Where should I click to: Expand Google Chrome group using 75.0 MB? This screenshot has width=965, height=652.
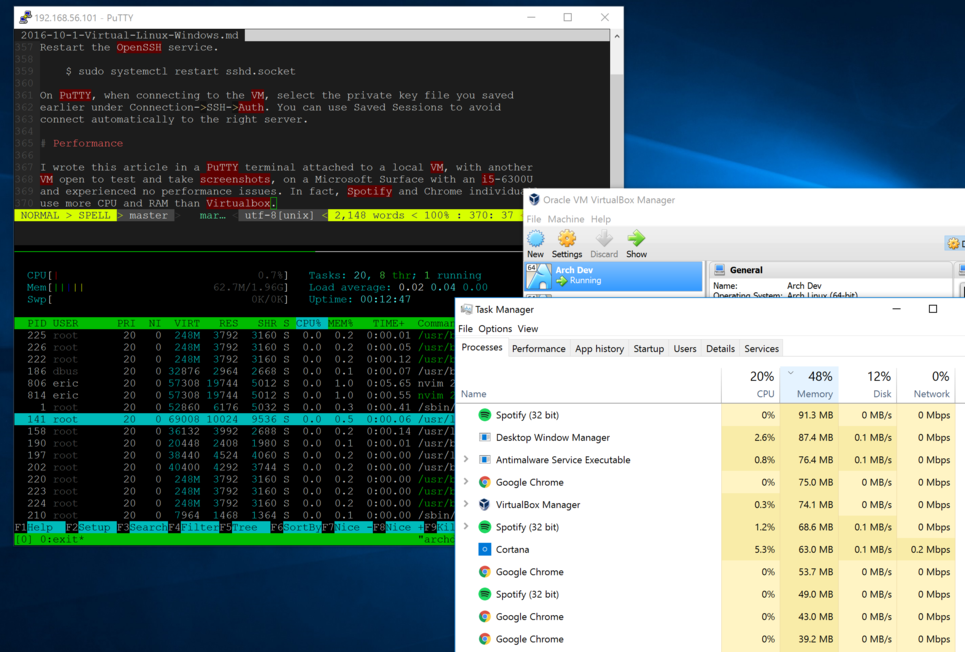(466, 481)
